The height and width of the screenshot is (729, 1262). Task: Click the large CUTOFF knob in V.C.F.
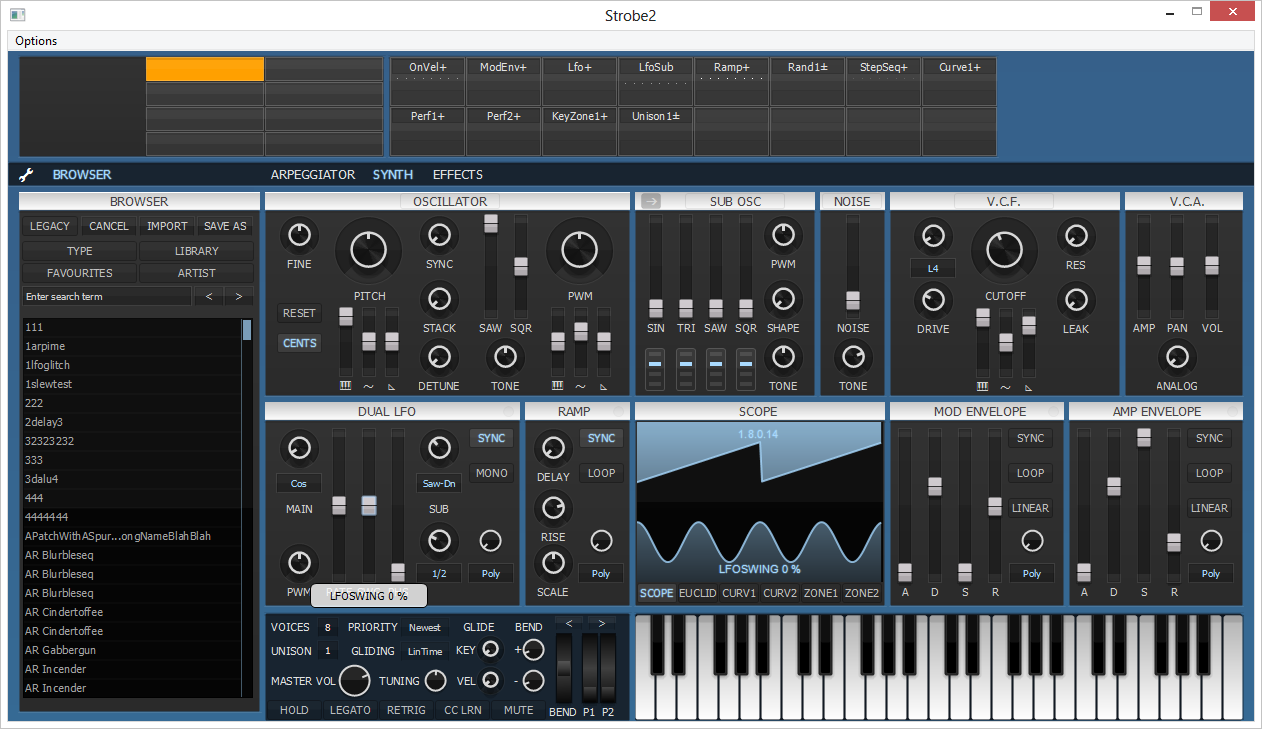point(1004,250)
